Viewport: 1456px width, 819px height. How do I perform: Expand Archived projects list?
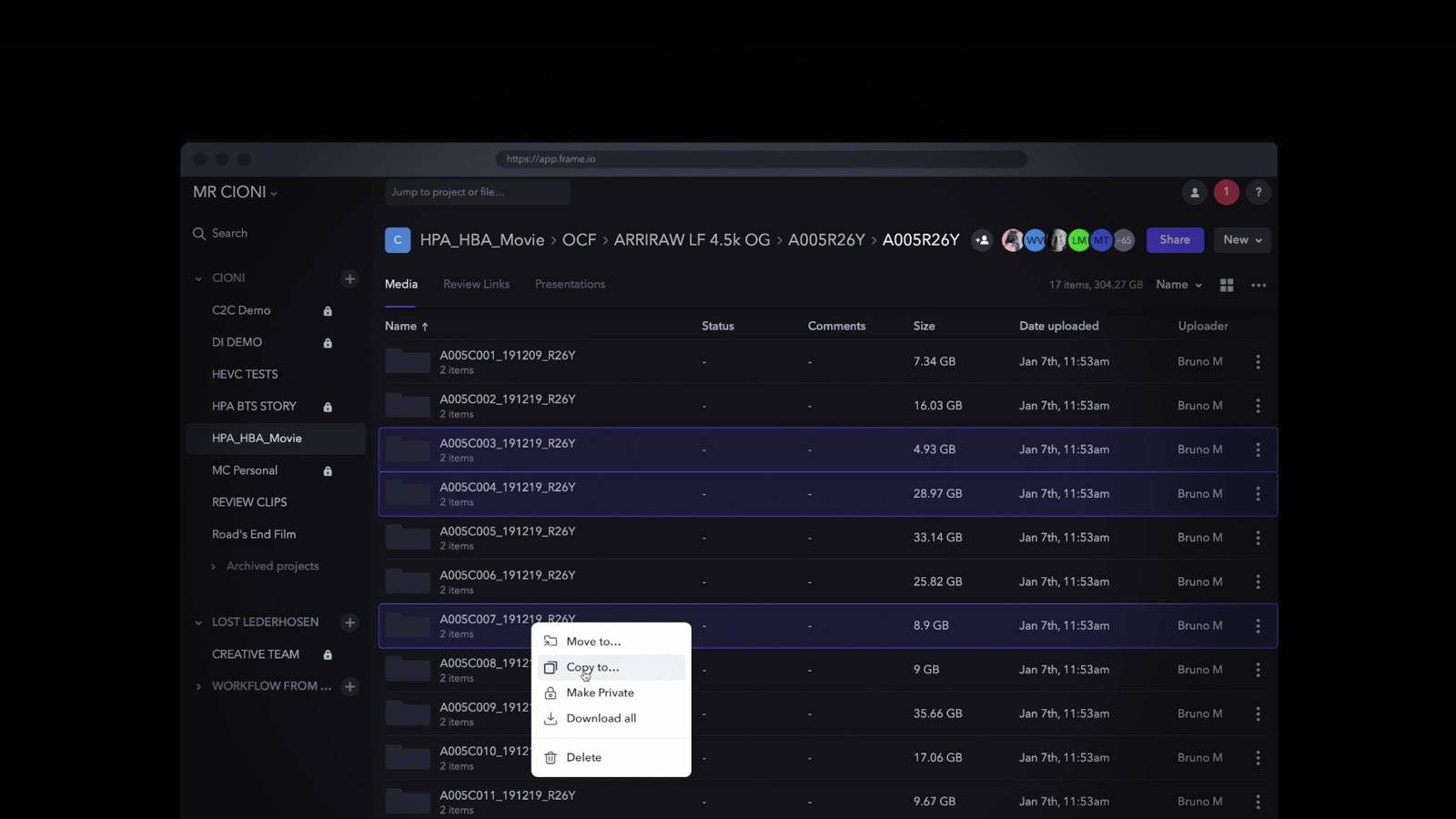[x=214, y=566]
